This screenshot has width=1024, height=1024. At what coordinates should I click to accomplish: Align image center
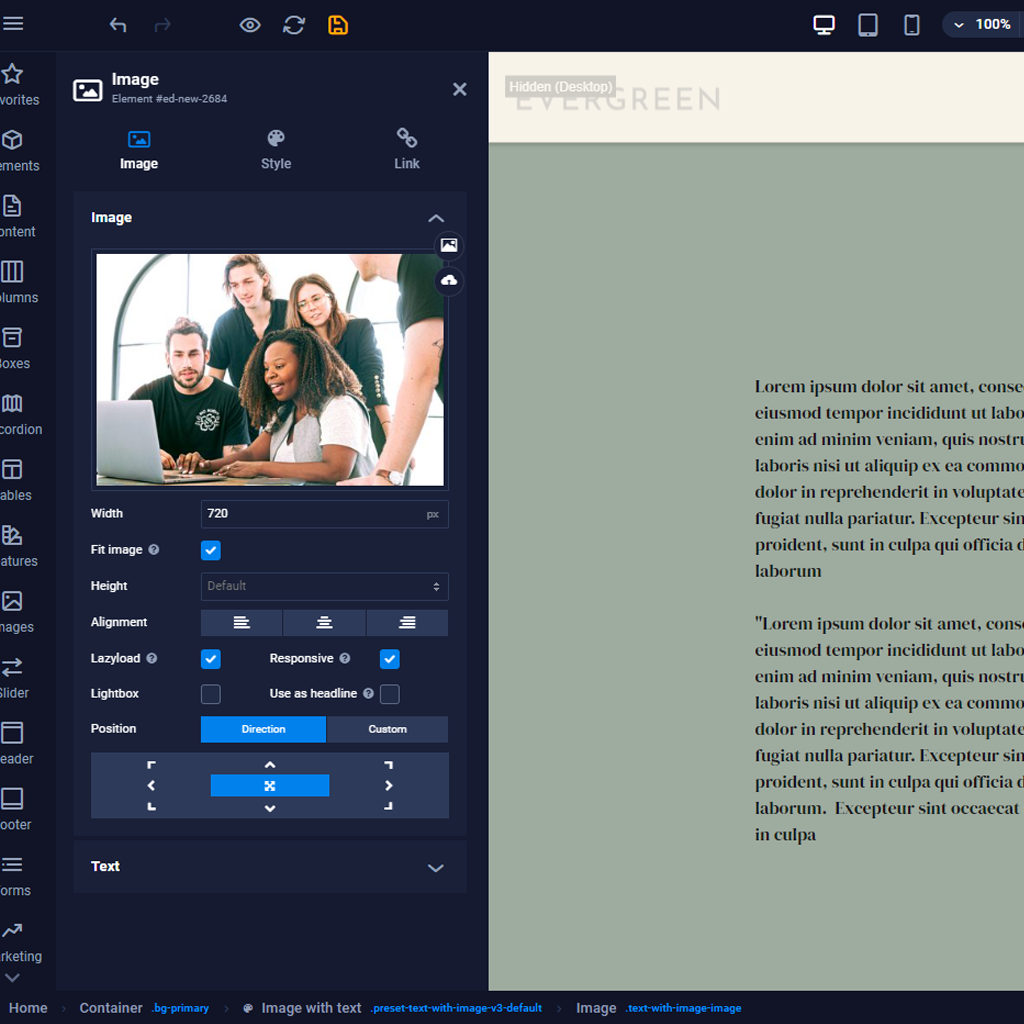(x=324, y=623)
